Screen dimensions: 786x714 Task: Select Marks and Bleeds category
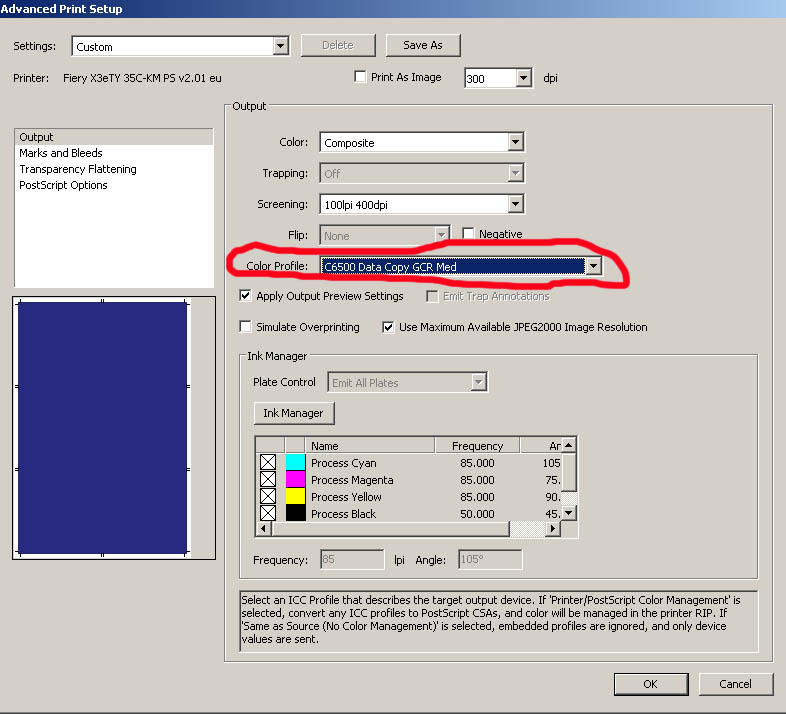click(x=61, y=153)
